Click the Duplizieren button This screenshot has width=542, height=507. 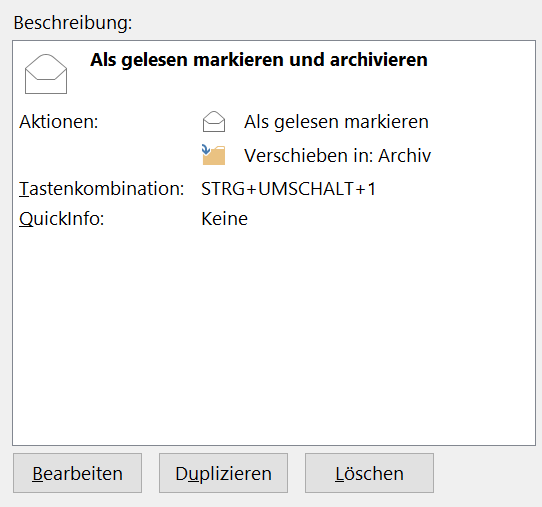tap(223, 473)
